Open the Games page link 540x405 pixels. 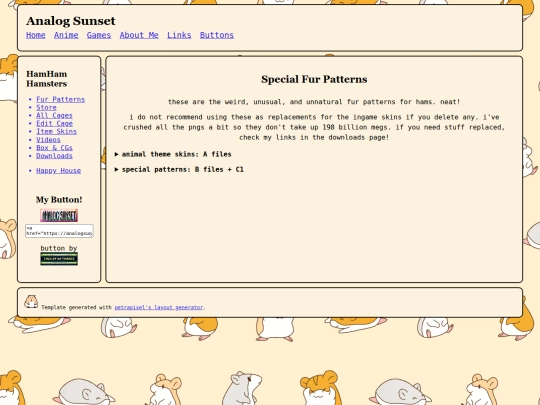point(99,35)
